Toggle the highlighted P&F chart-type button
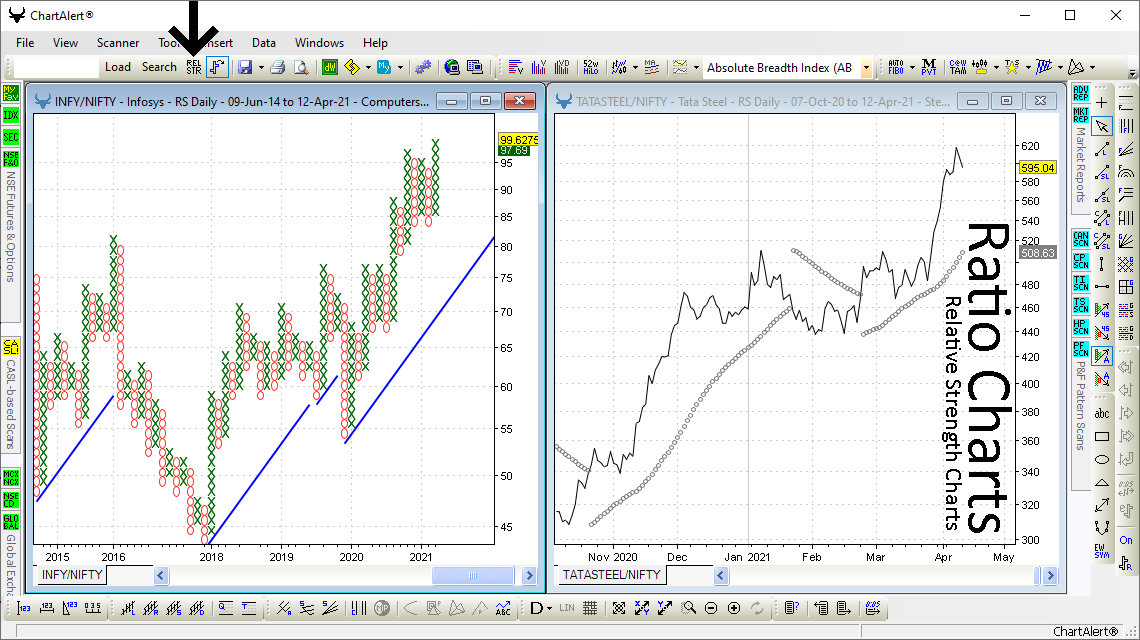This screenshot has height=640, width=1140. 217,67
